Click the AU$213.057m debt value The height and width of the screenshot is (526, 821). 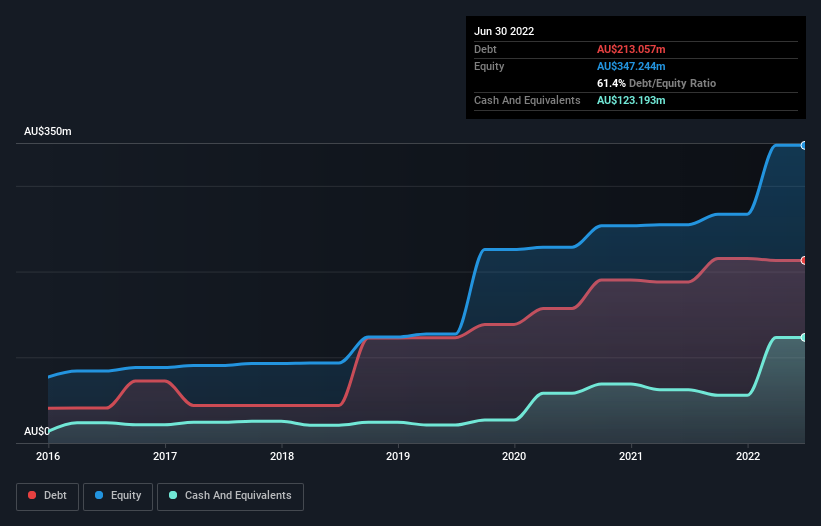click(631, 49)
